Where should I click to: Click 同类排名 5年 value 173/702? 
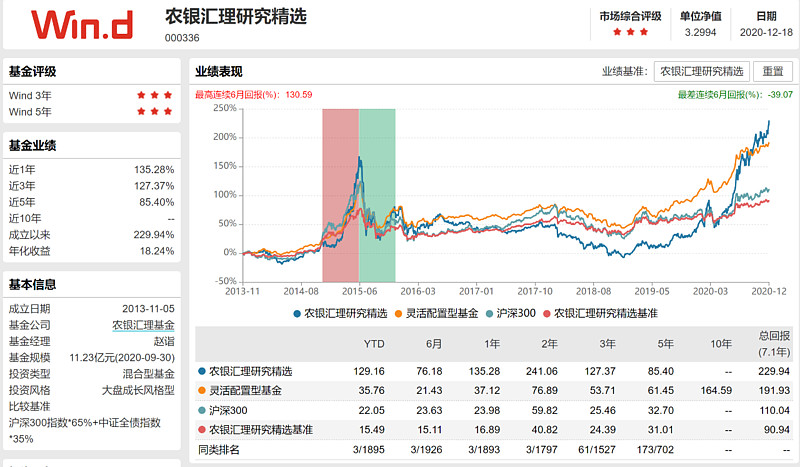(x=655, y=450)
